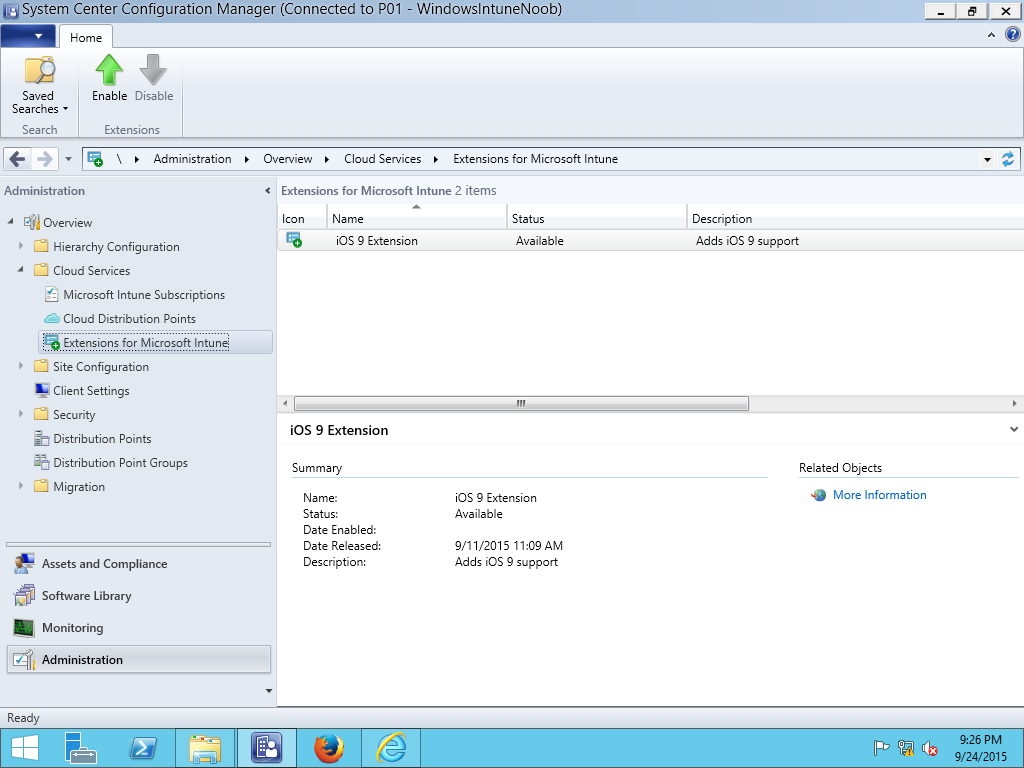
Task: Sort the list by Description column
Action: click(856, 218)
